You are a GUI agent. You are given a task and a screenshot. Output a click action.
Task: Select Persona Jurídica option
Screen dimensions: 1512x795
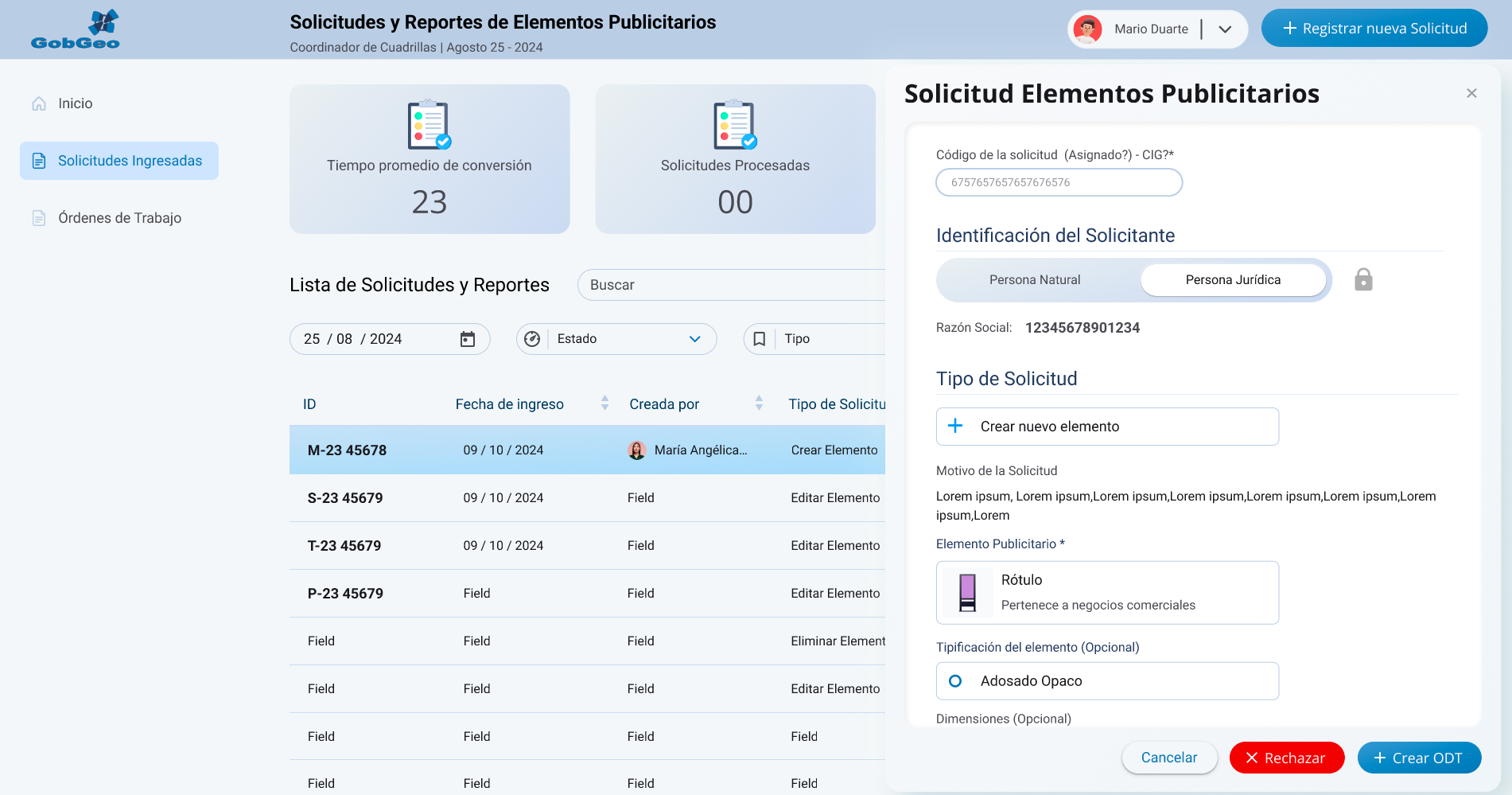(x=1232, y=280)
